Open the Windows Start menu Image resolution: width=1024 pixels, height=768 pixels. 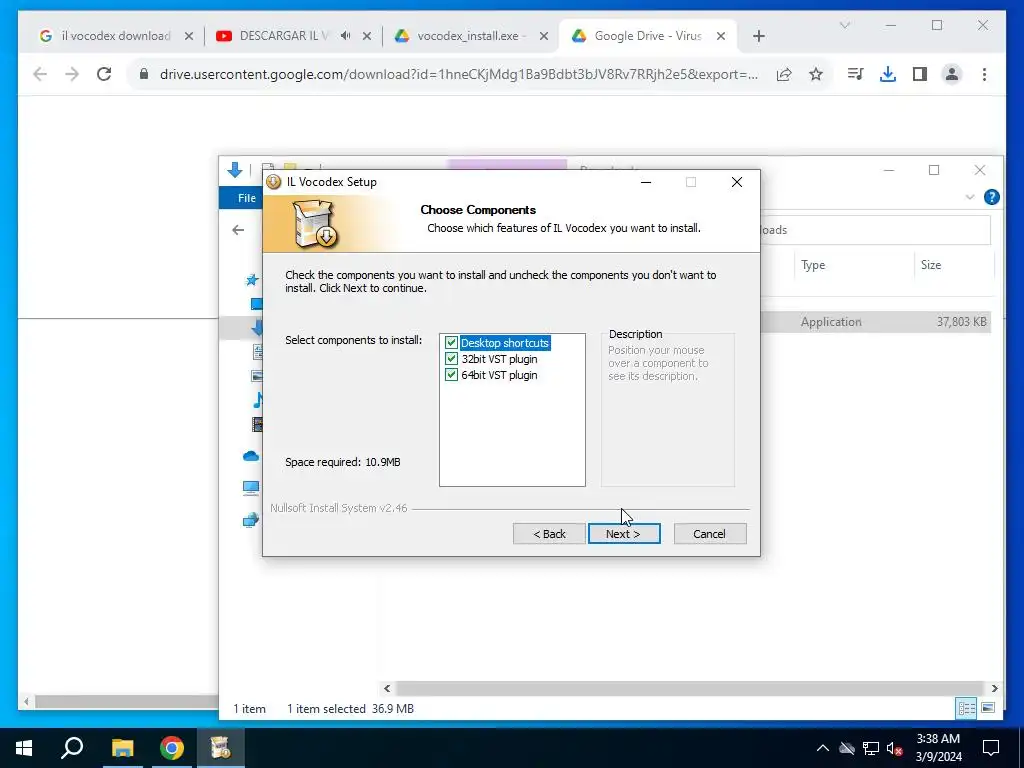point(24,748)
